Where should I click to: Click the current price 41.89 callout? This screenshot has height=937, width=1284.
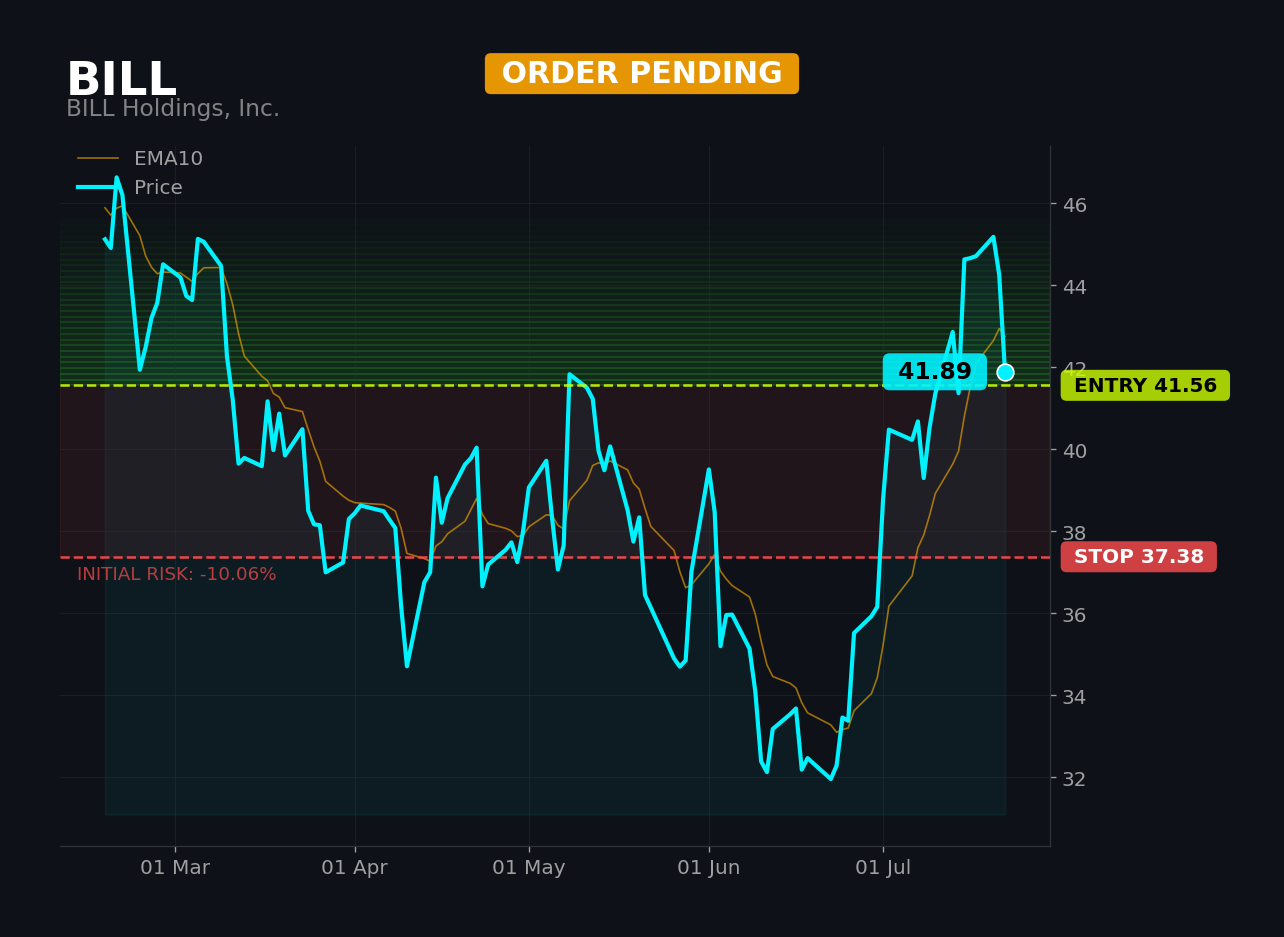pos(935,372)
